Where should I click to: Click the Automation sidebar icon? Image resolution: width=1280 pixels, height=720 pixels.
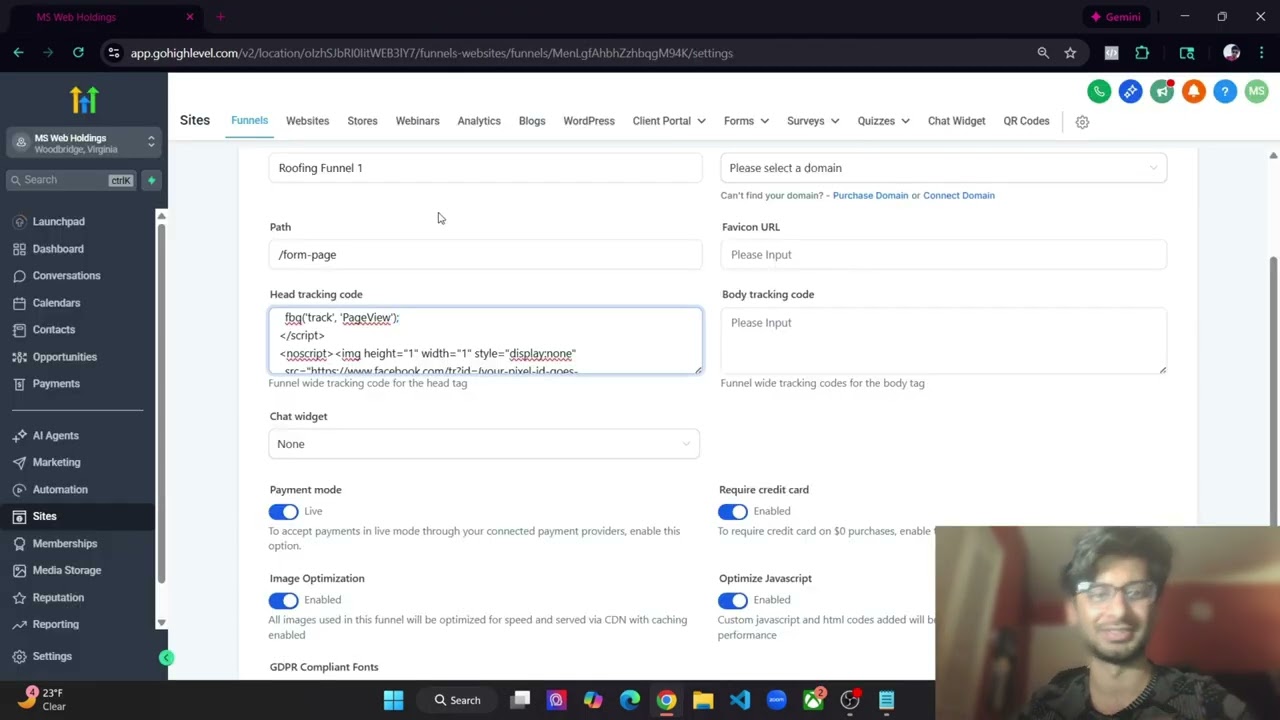point(20,490)
